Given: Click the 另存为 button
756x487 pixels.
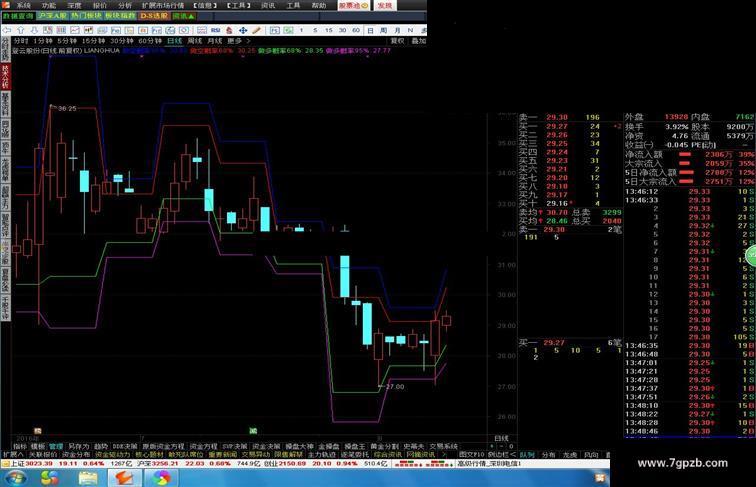Looking at the screenshot, I should point(79,446).
